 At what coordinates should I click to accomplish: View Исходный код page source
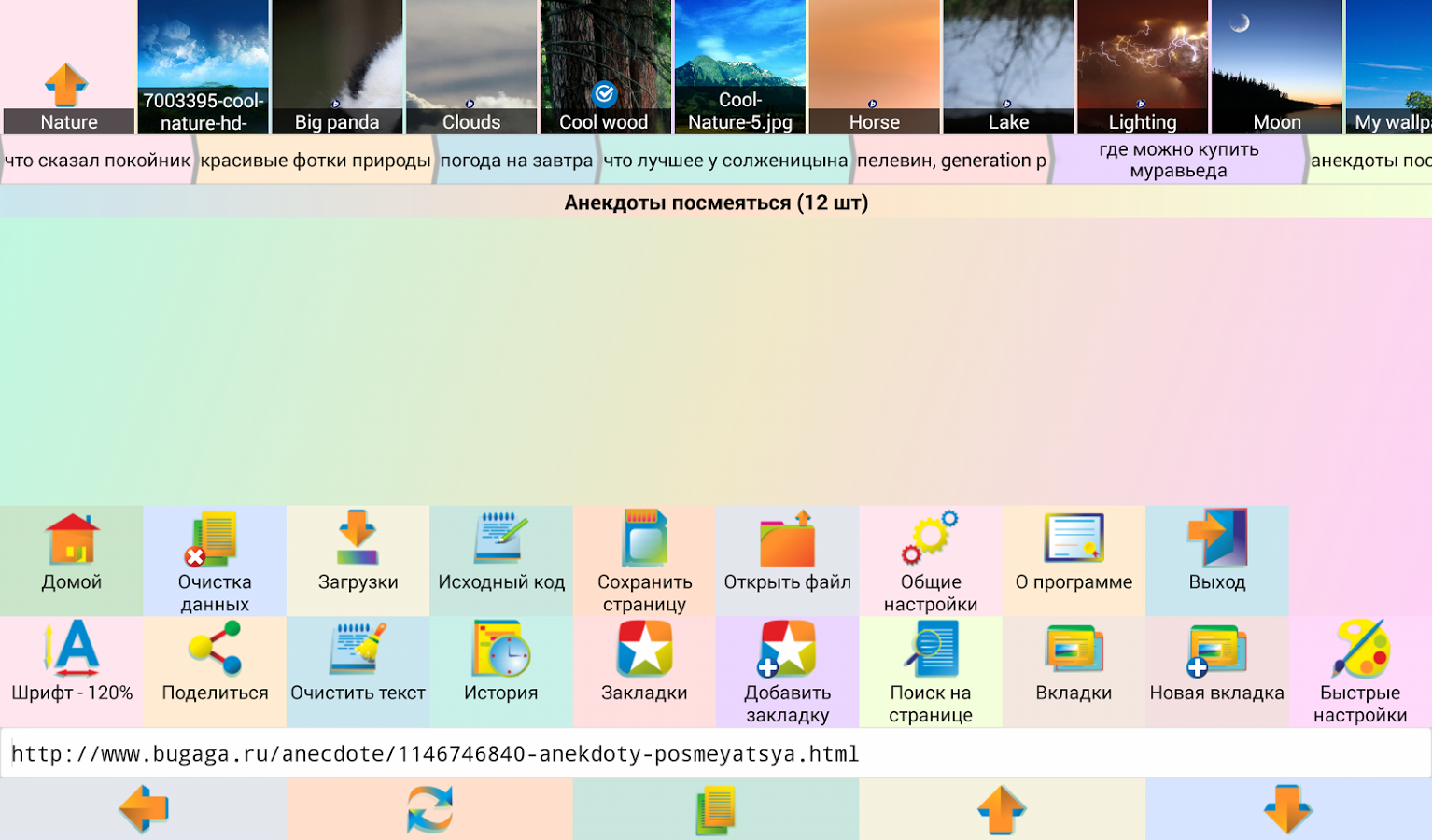(x=501, y=560)
